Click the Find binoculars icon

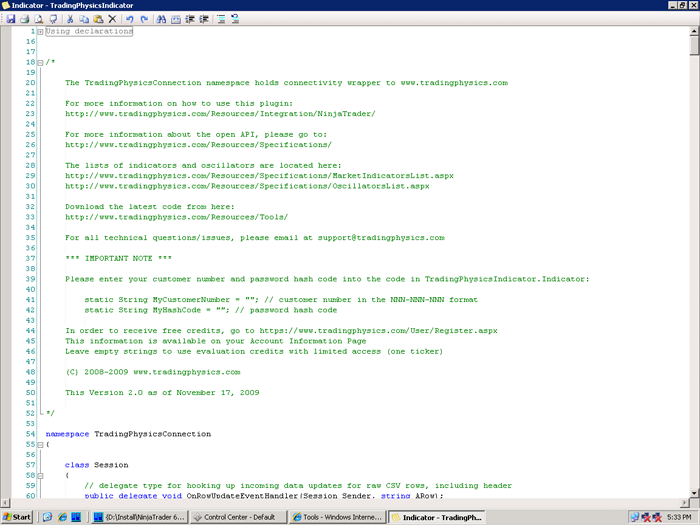(x=163, y=19)
